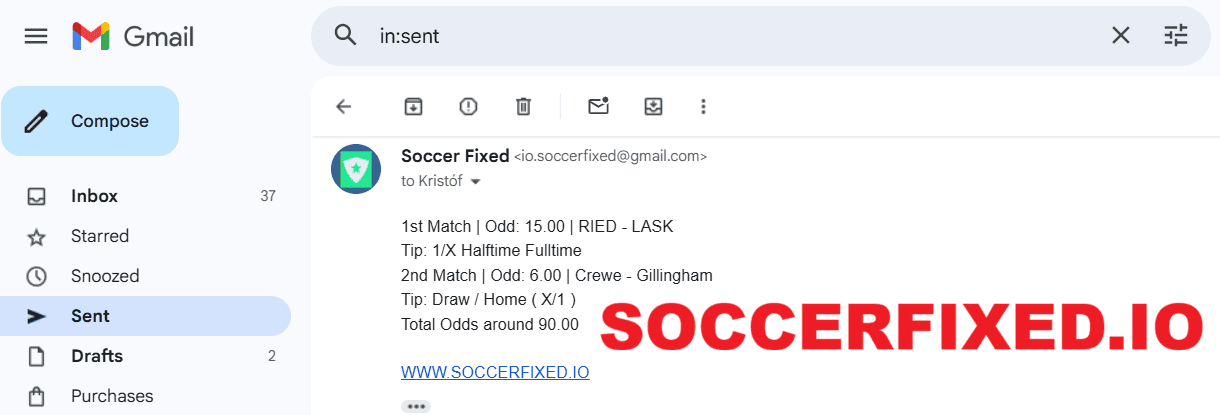The image size is (1220, 415).
Task: Click the Move to inbox icon
Action: [x=653, y=107]
